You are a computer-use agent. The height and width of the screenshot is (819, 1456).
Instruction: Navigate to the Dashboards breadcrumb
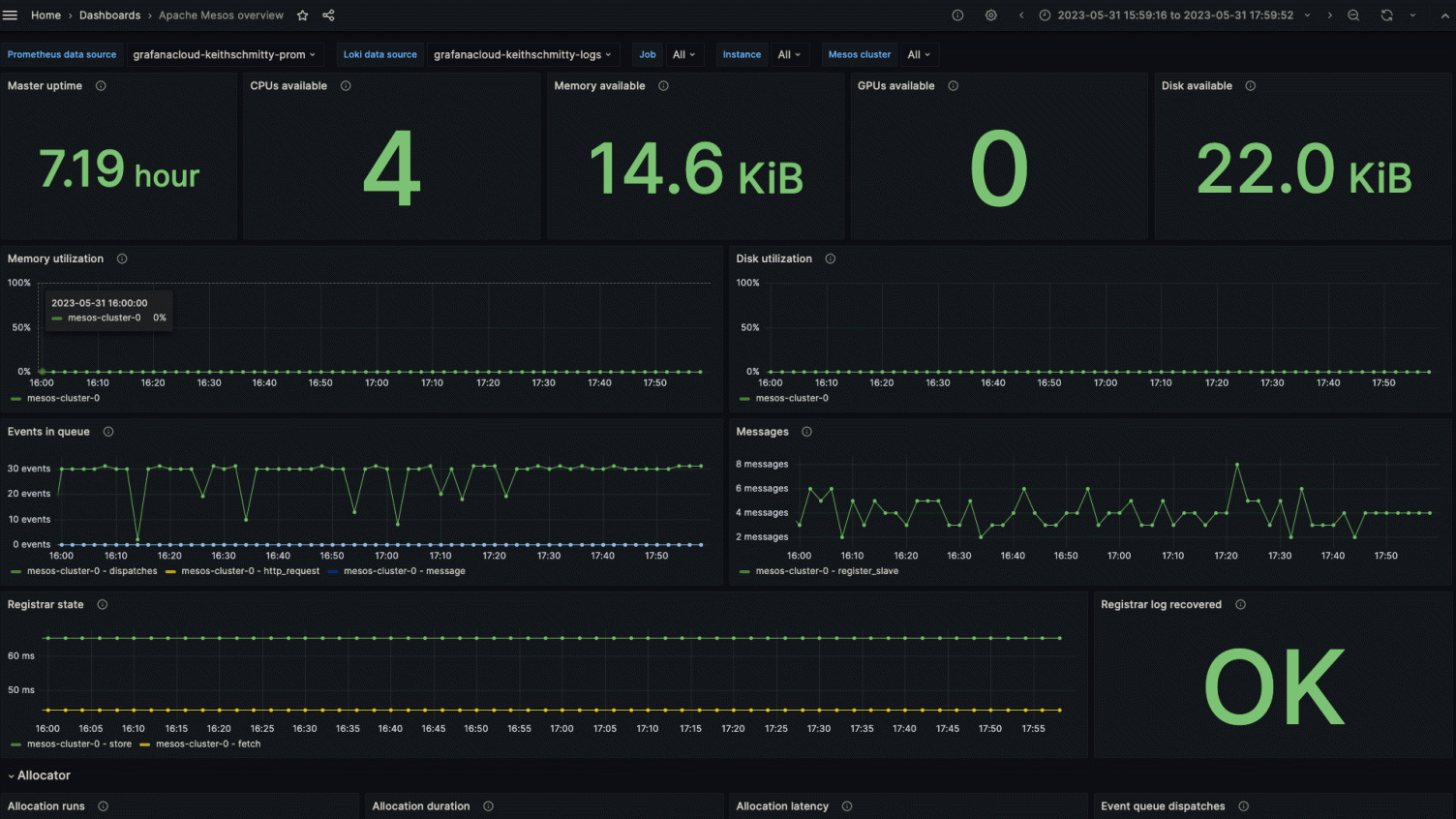click(109, 15)
